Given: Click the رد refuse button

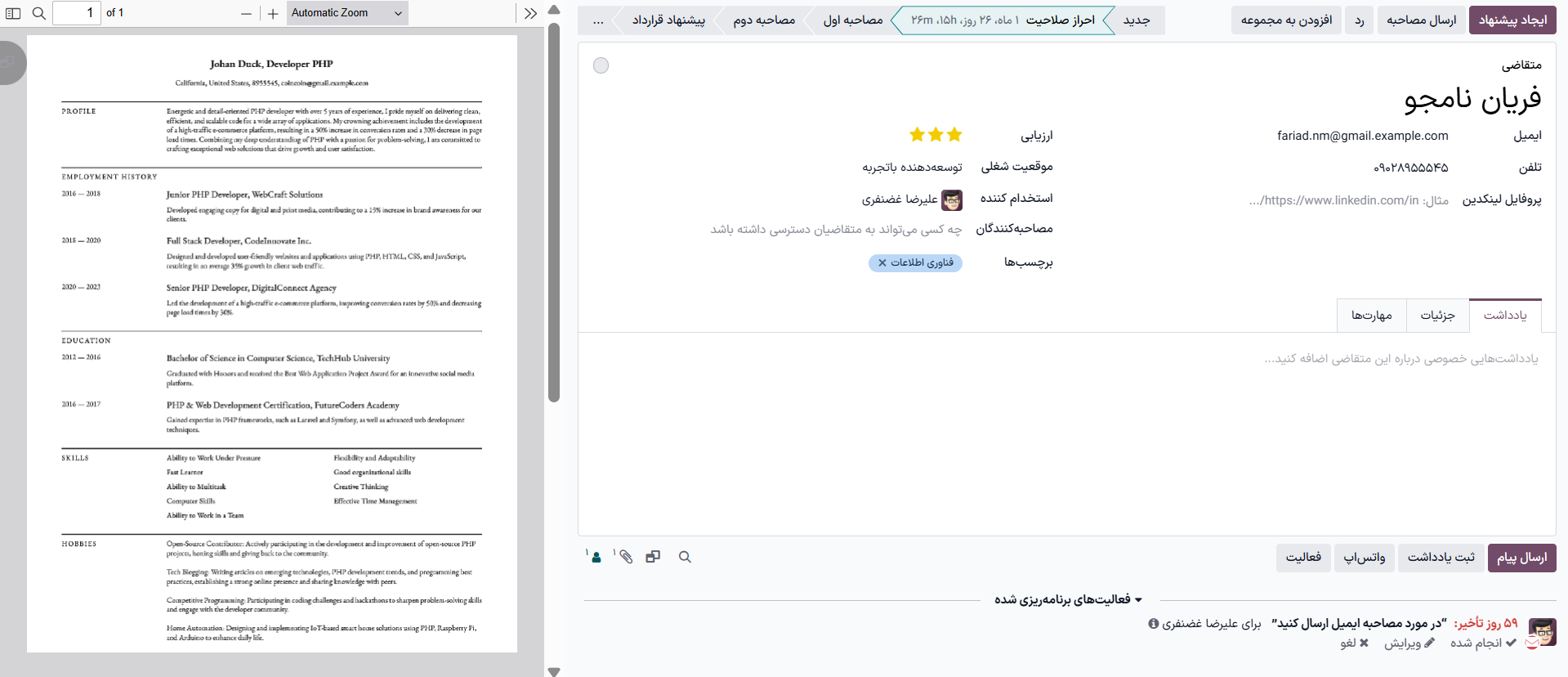Looking at the screenshot, I should (1360, 20).
